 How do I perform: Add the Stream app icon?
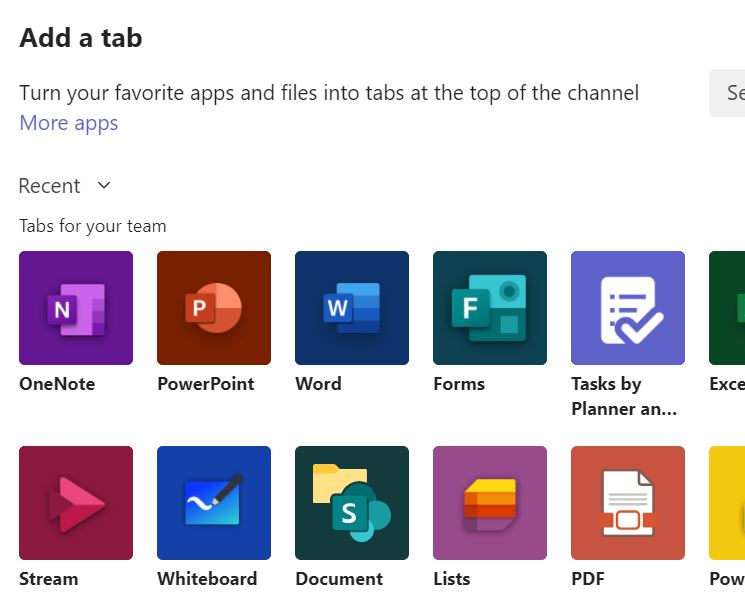tap(76, 503)
